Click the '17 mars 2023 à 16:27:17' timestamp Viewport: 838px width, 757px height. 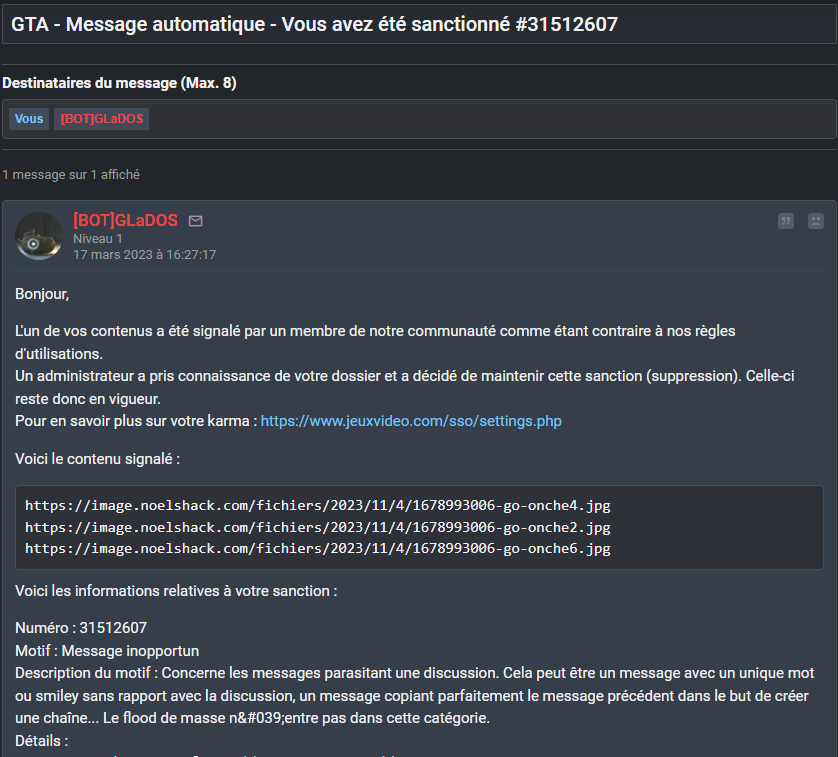tap(144, 255)
